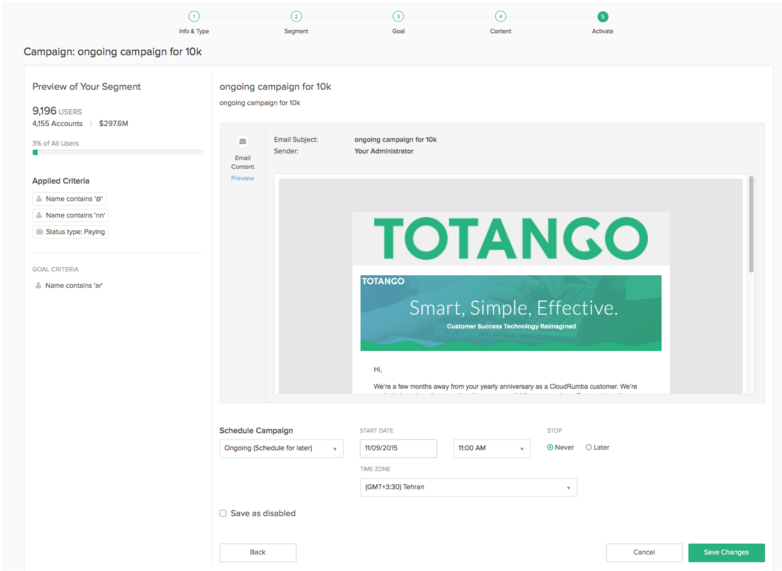Viewport: 782px width, 571px height.
Task: Select the Name contains '@' criteria tag
Action: click(x=69, y=199)
